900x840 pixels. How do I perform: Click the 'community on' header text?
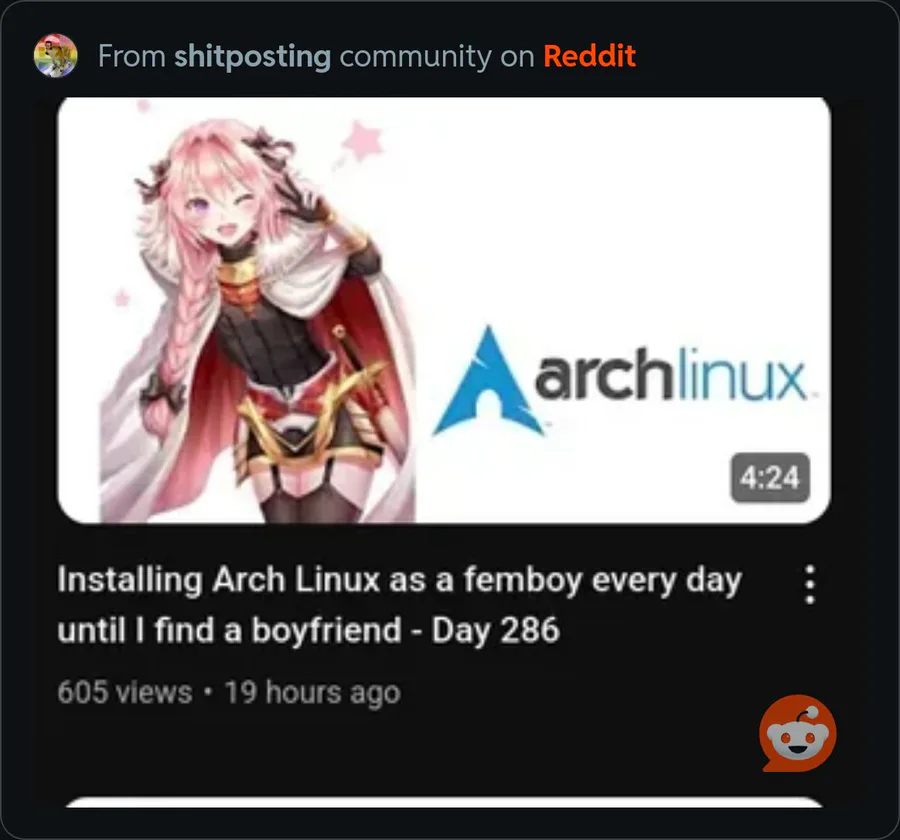437,57
